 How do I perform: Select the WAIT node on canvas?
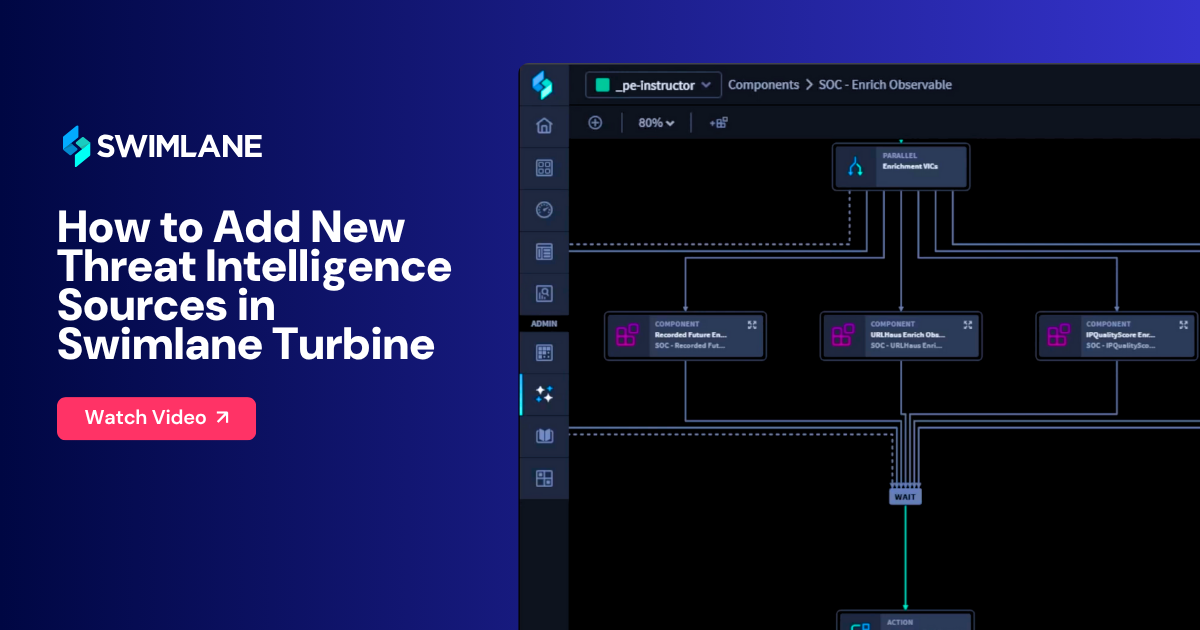tap(905, 496)
